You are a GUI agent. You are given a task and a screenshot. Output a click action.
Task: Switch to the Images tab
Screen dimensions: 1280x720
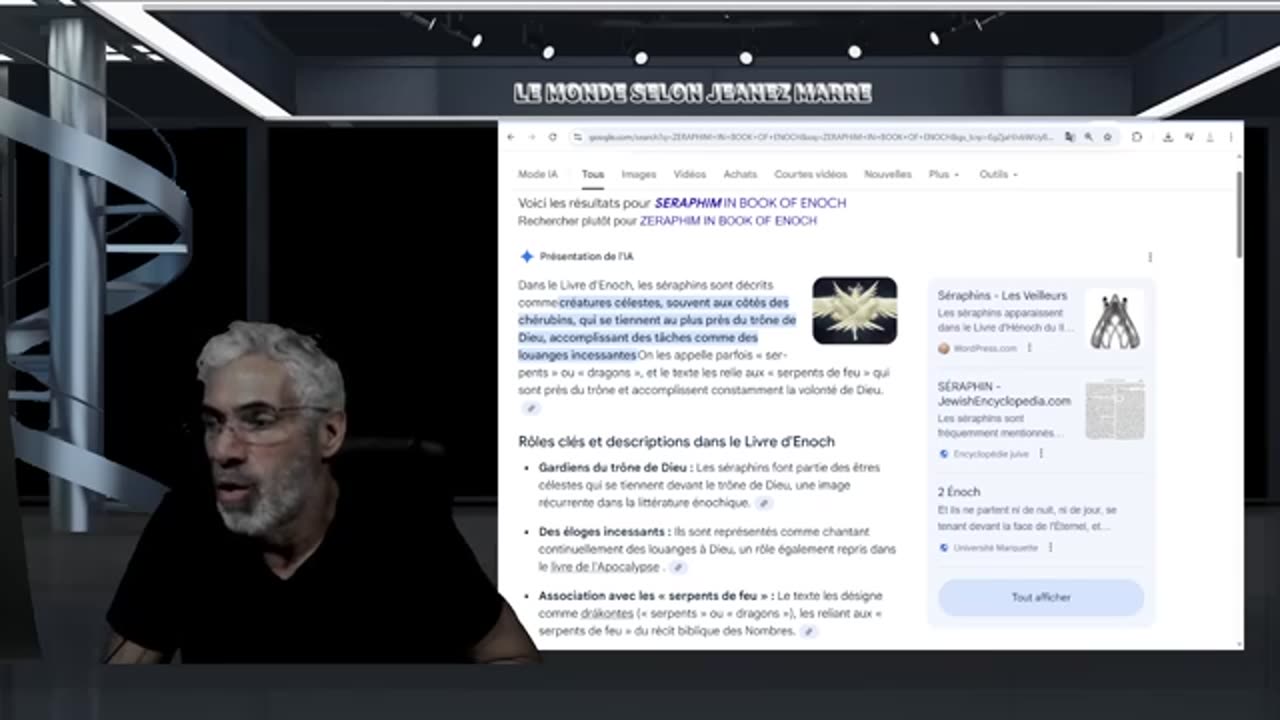pos(638,174)
